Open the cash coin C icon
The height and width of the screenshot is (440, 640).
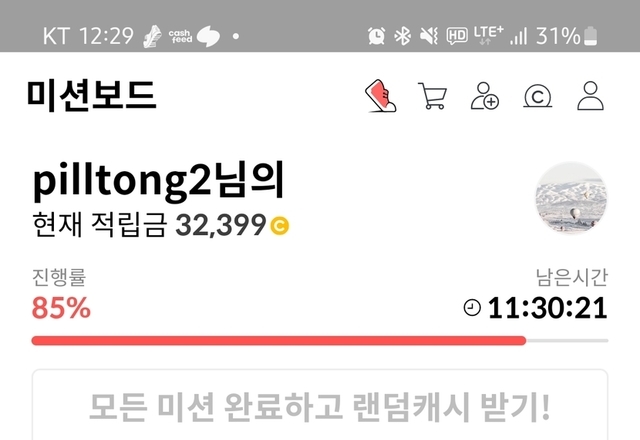click(x=538, y=96)
